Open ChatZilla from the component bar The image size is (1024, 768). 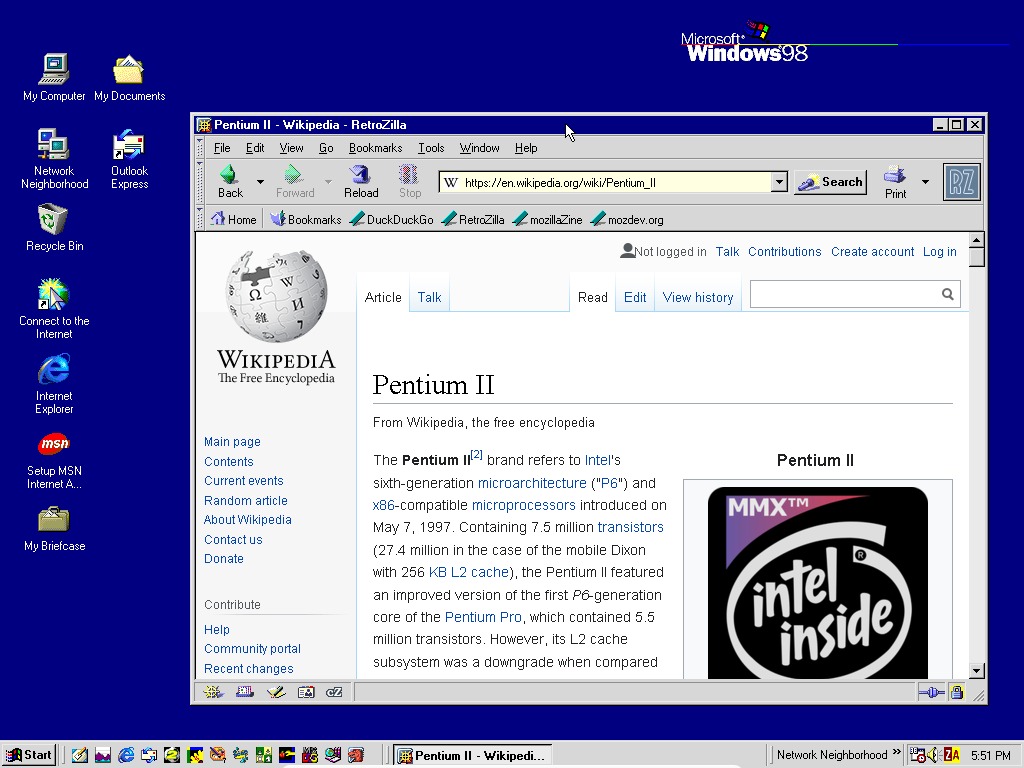tap(334, 691)
